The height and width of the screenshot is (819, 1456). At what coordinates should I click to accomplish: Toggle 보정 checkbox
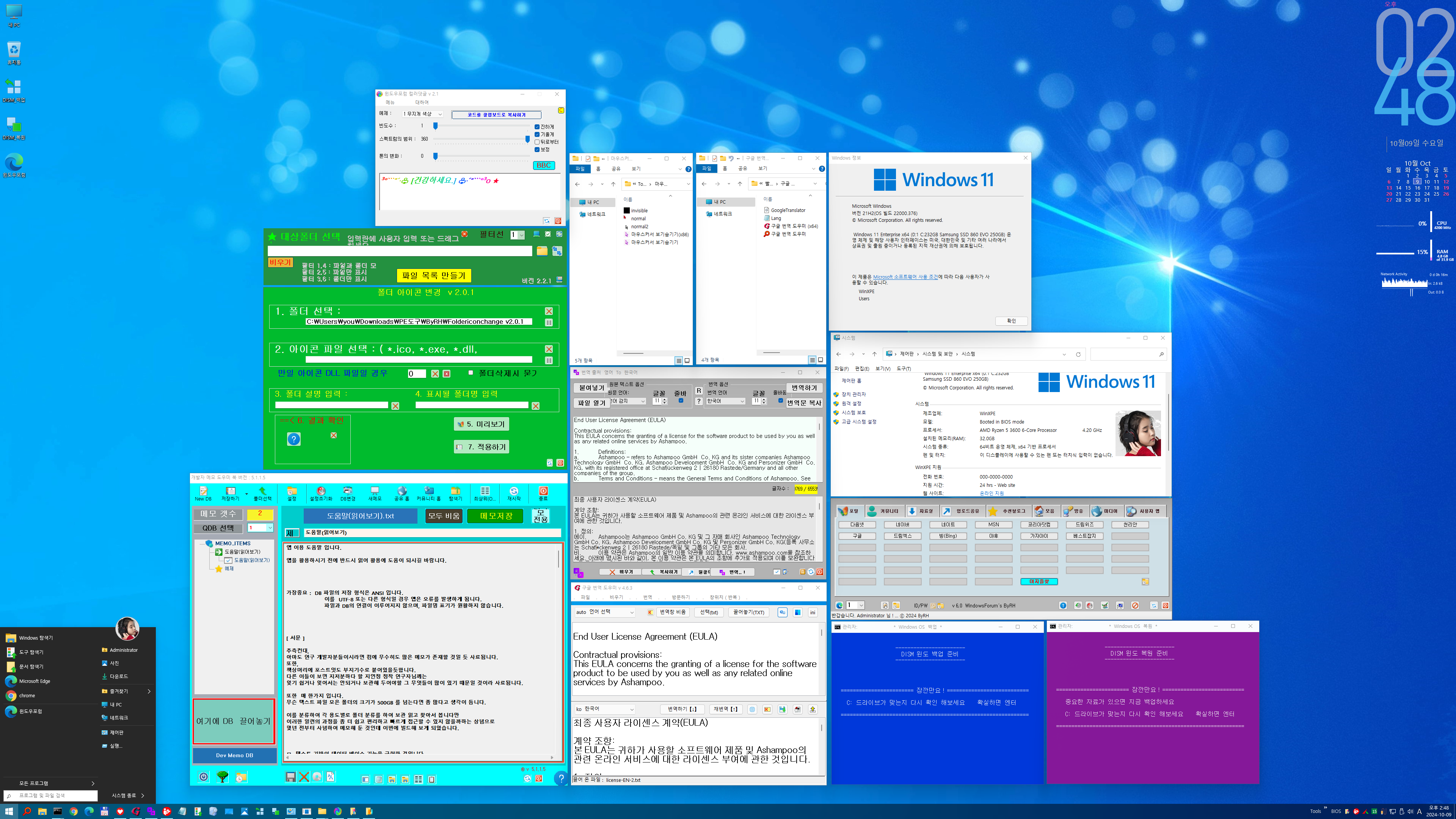pyautogui.click(x=537, y=150)
